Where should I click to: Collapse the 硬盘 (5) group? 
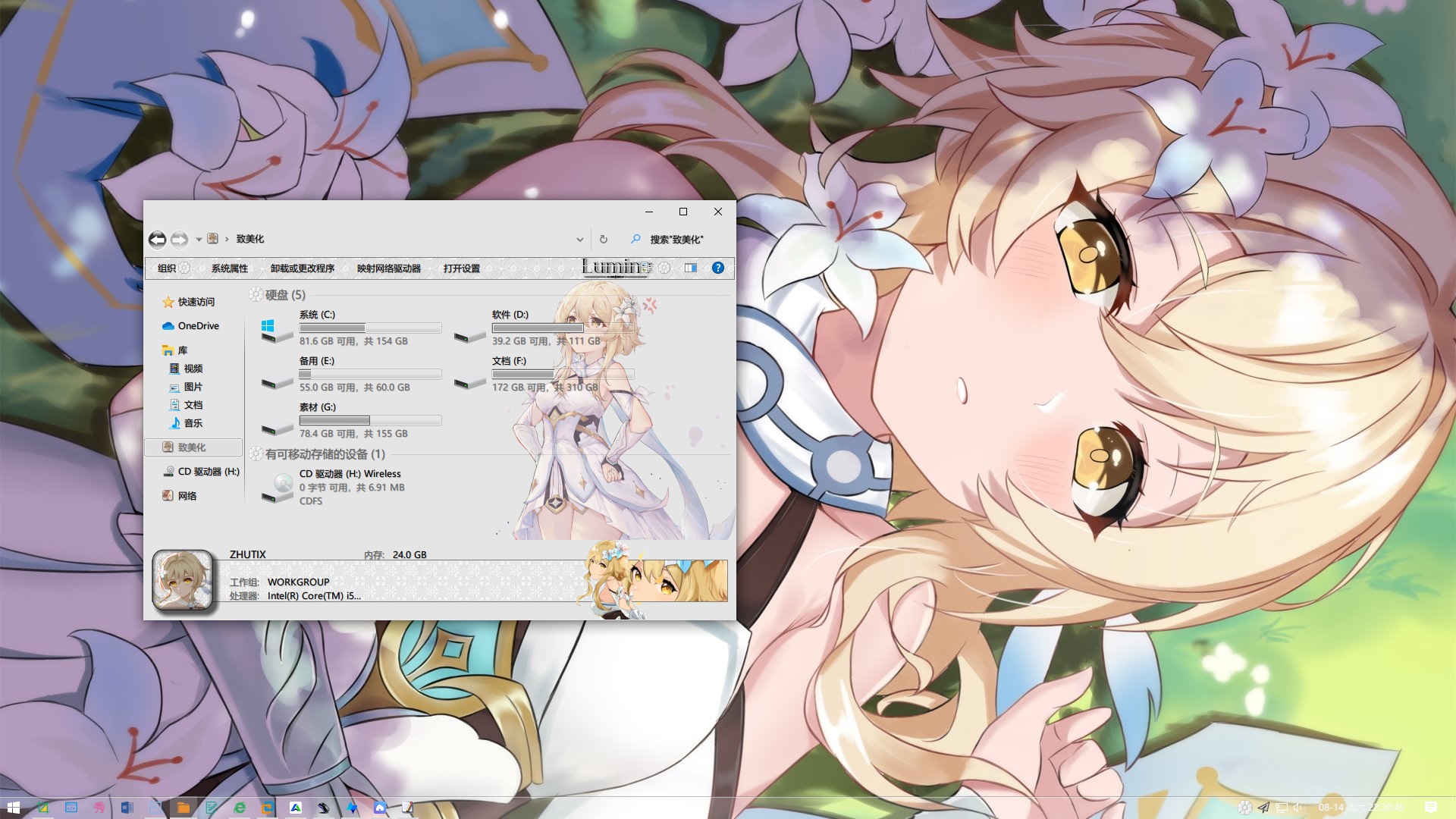tap(256, 295)
